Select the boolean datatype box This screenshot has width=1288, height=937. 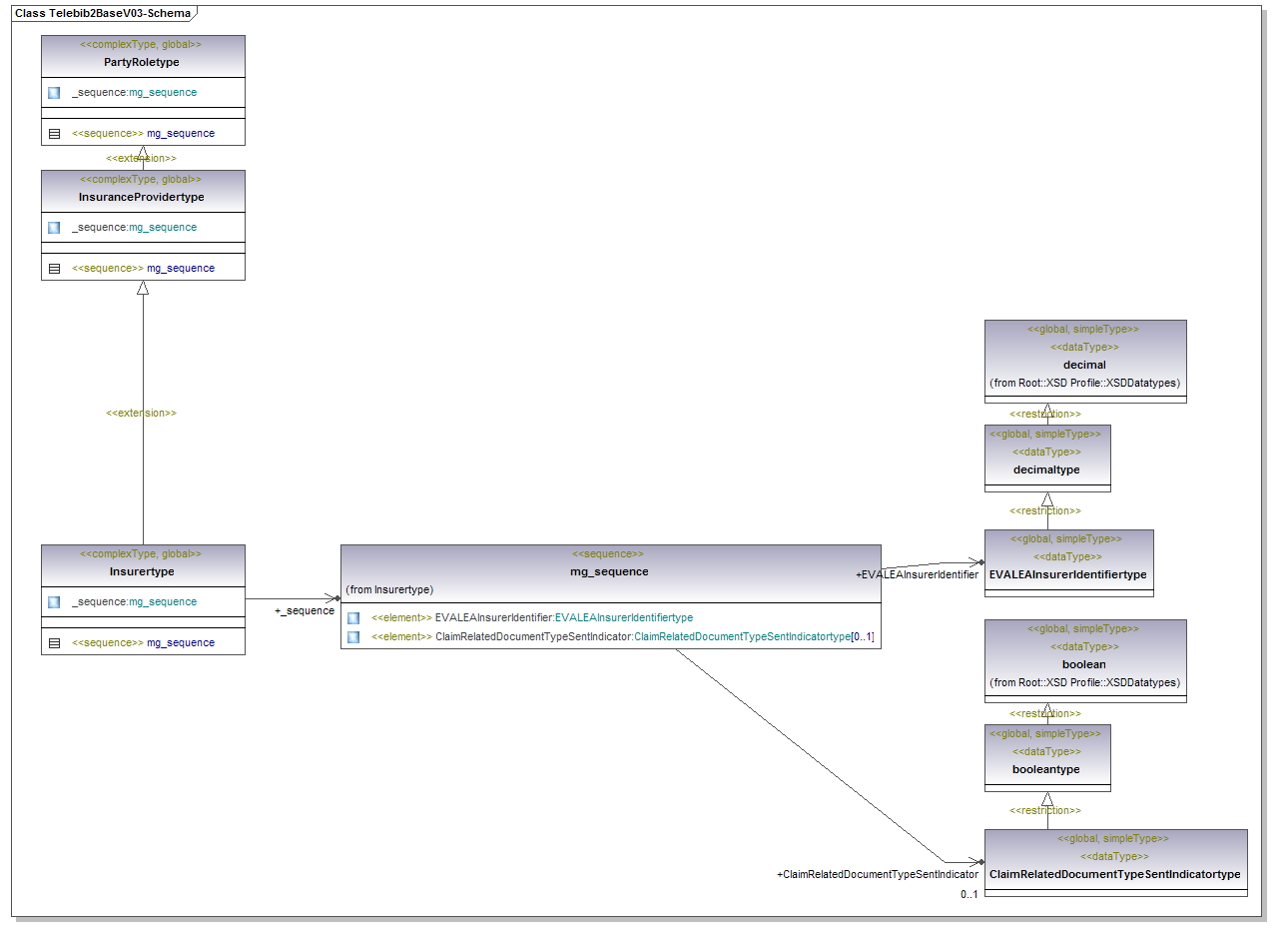1084,664
